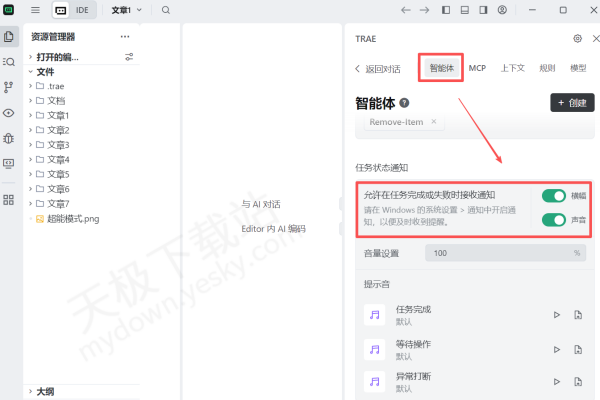600x400 pixels.
Task: Click the help icon beside 智能体 heading
Action: pos(404,103)
